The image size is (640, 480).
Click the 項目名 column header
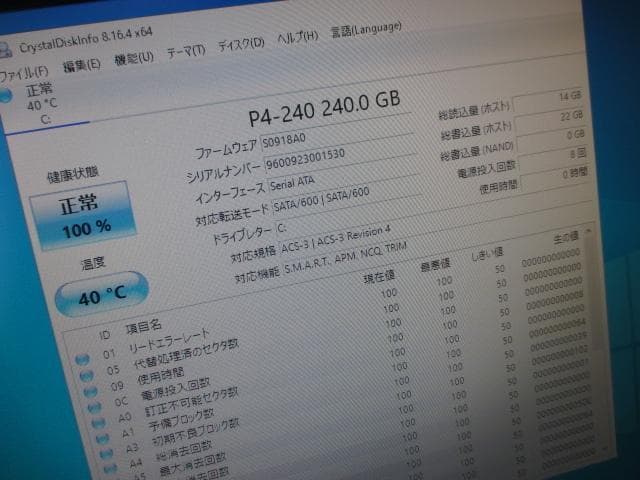(143, 326)
